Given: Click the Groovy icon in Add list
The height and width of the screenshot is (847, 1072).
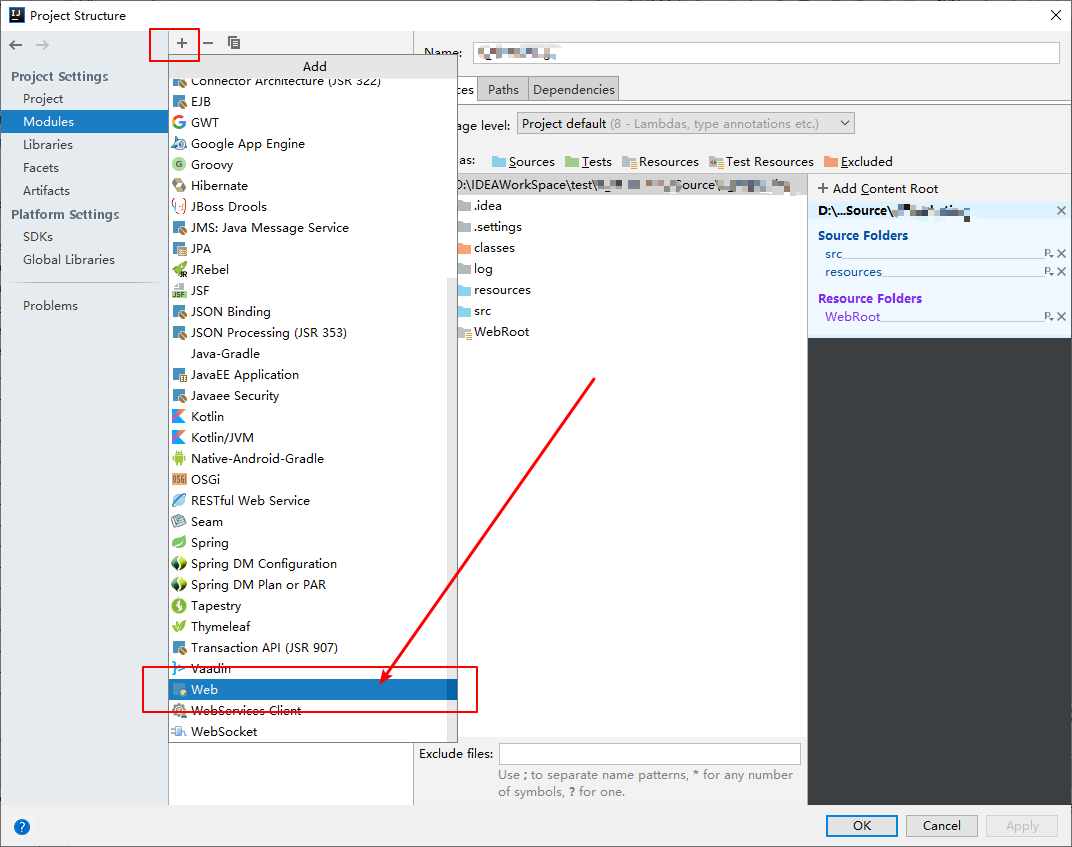Looking at the screenshot, I should point(179,165).
